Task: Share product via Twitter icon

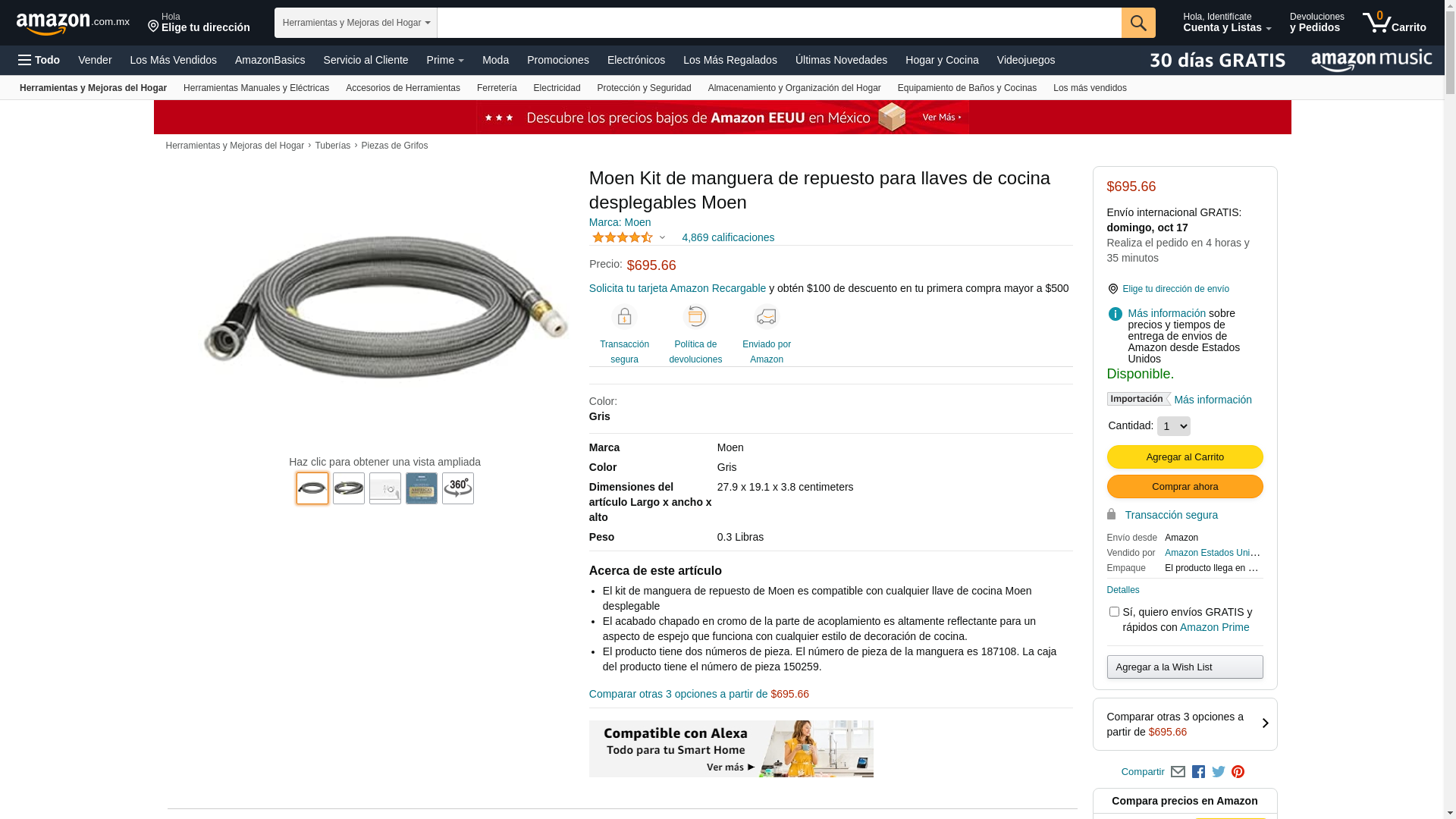Action: pyautogui.click(x=1218, y=772)
